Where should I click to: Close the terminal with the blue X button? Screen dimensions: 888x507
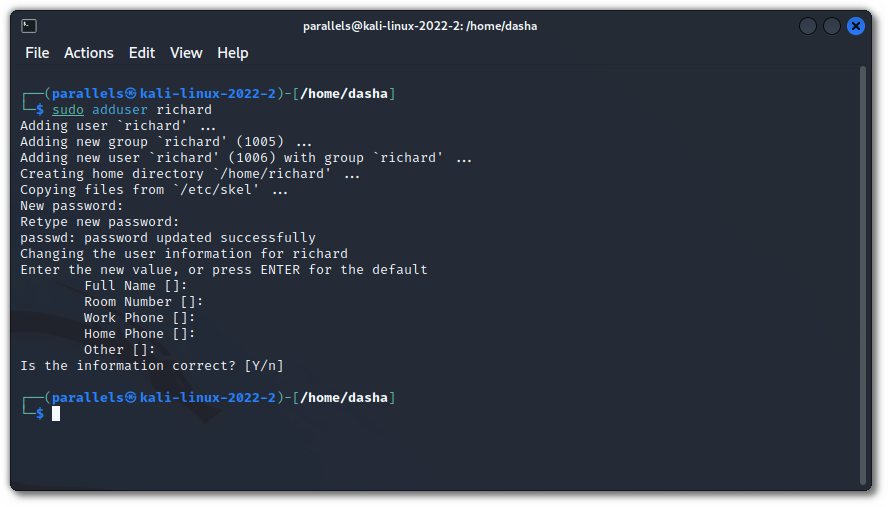click(856, 26)
